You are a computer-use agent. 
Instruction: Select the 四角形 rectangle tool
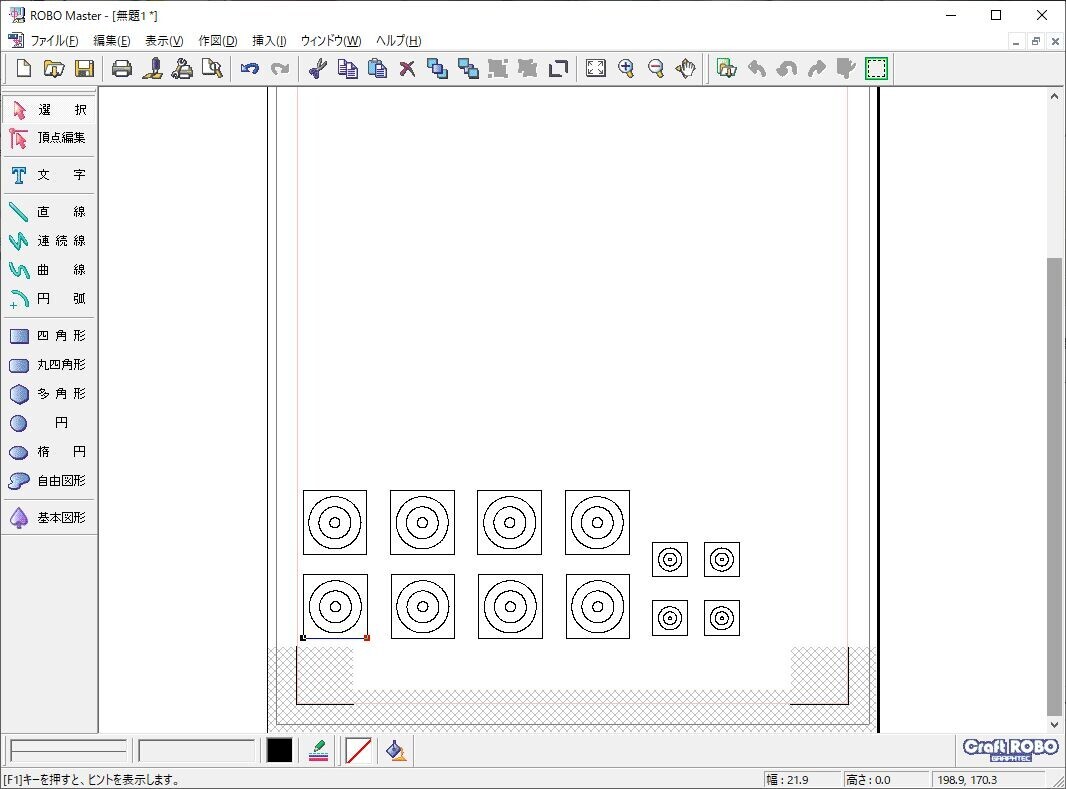coord(49,335)
